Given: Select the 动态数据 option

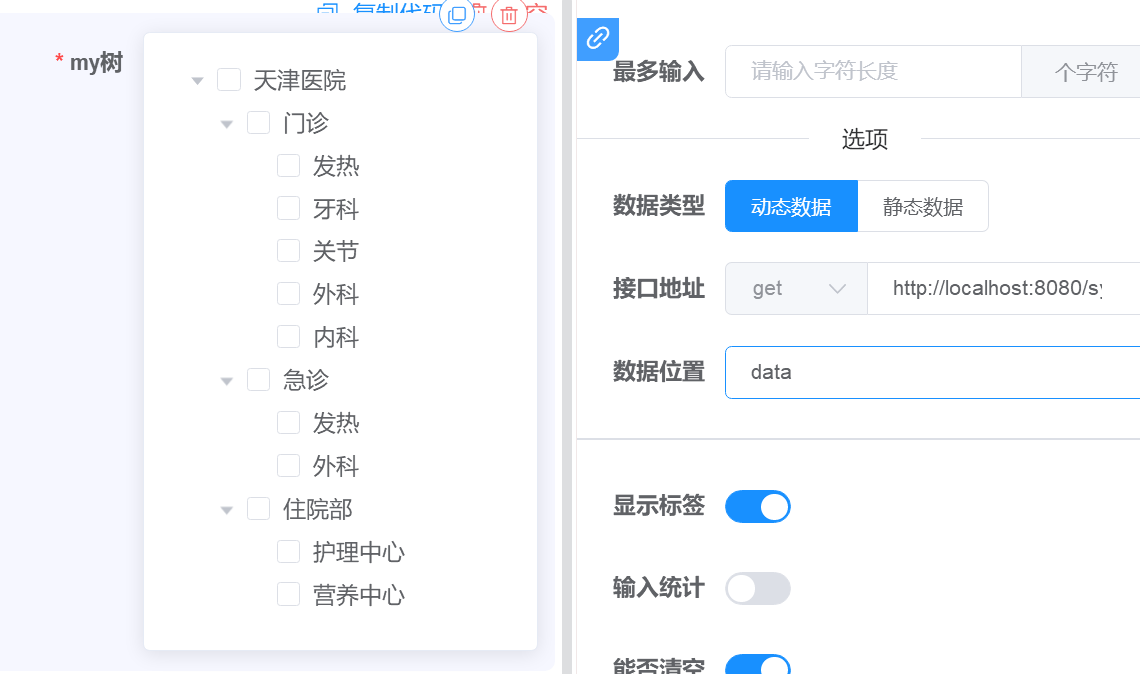Looking at the screenshot, I should [x=791, y=206].
